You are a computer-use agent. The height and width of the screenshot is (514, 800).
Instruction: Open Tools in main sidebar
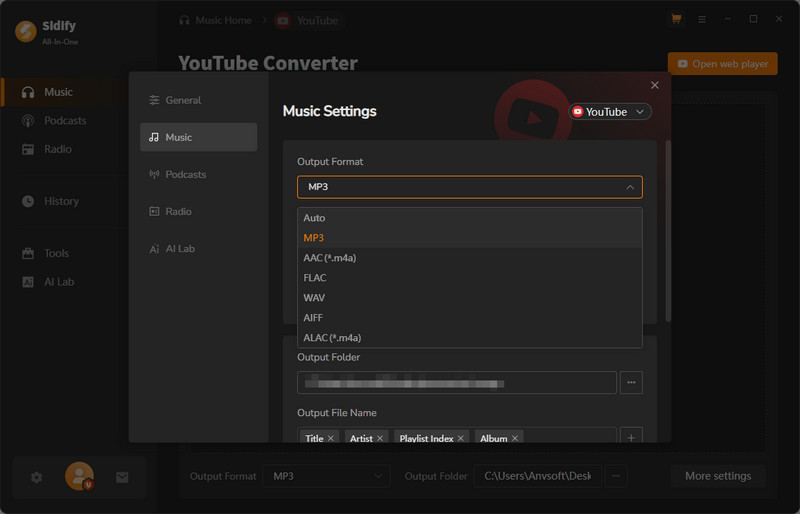[65, 253]
